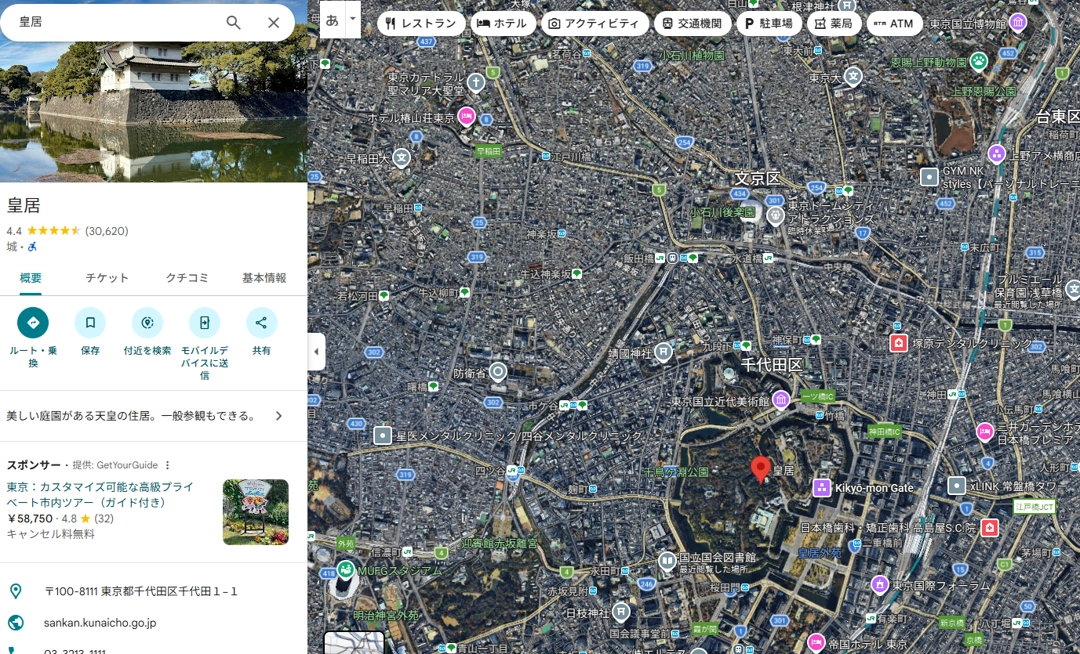This screenshot has width=1080, height=654.
Task: Share 皇居 with the 共有 icon
Action: tap(261, 322)
